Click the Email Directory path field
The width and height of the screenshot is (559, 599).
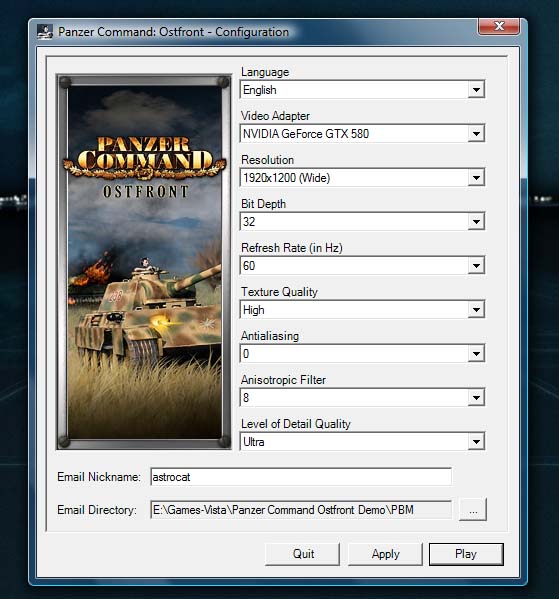tap(301, 510)
